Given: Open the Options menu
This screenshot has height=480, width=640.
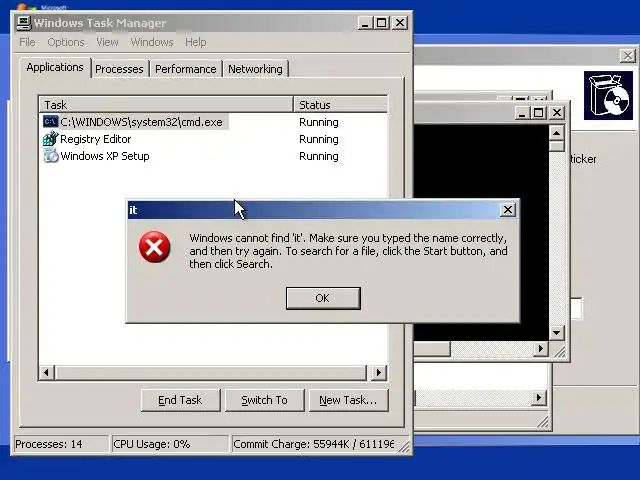Looking at the screenshot, I should (66, 42).
